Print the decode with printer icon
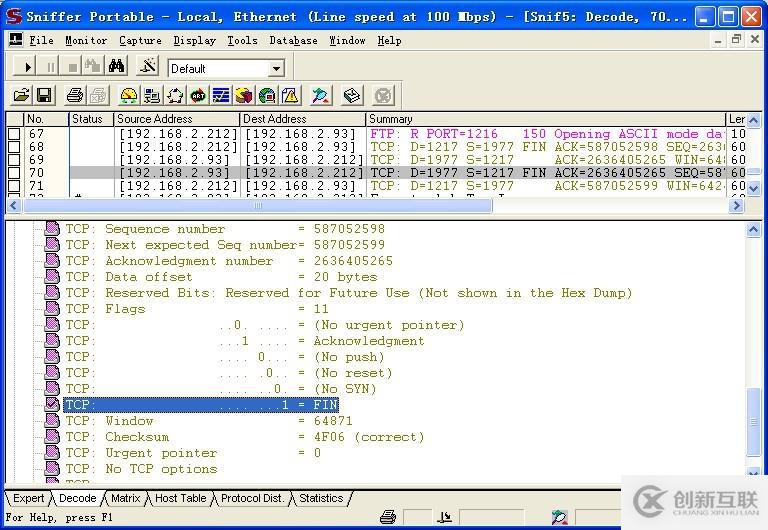768x530 pixels. pos(74,96)
